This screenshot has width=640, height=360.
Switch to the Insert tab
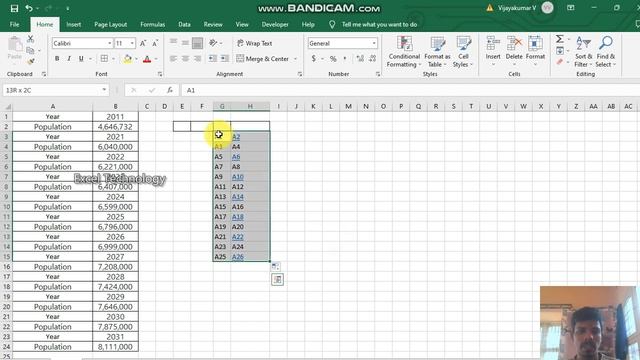[74, 24]
